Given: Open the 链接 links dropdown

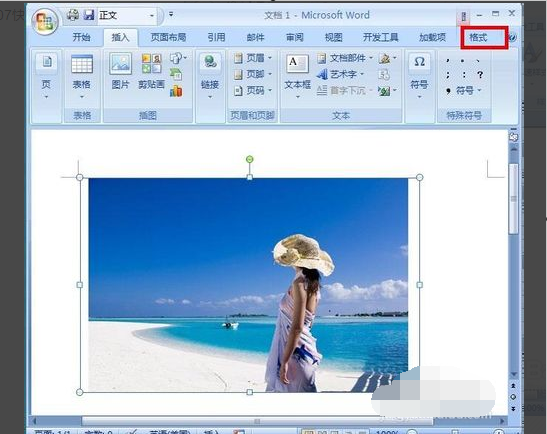Looking at the screenshot, I should pos(210,77).
